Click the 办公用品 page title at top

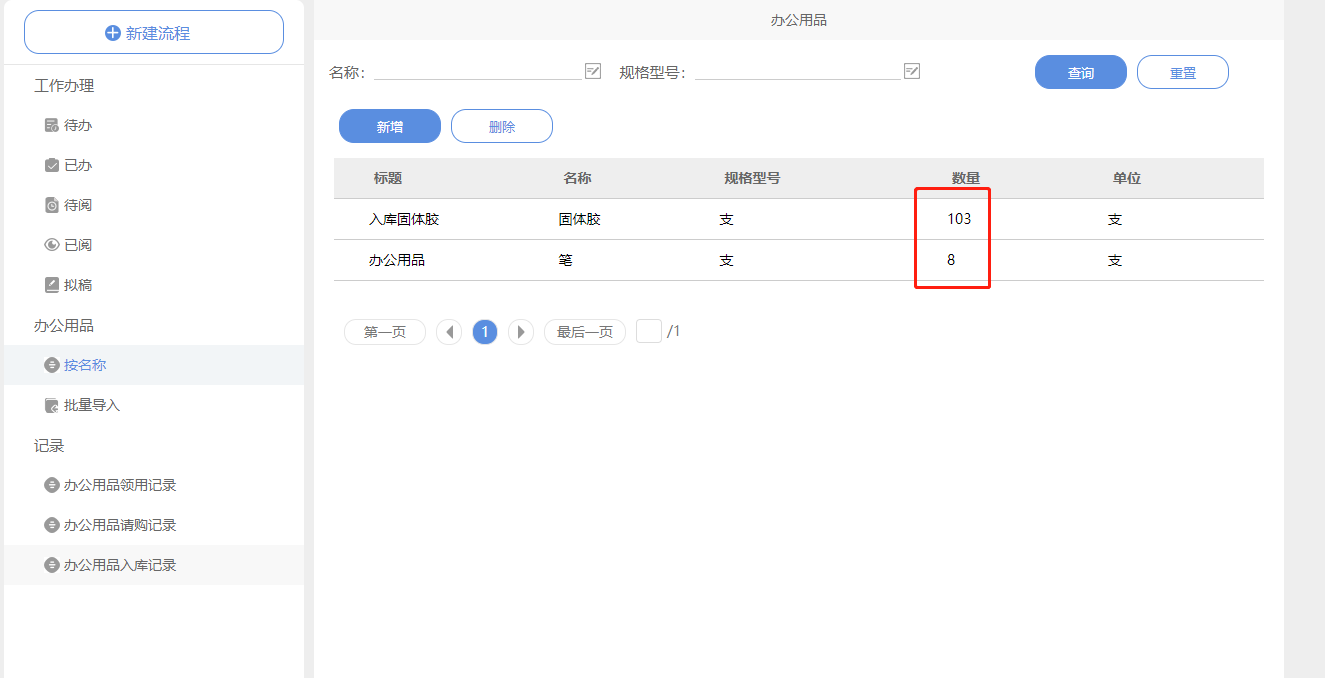pyautogui.click(x=799, y=20)
